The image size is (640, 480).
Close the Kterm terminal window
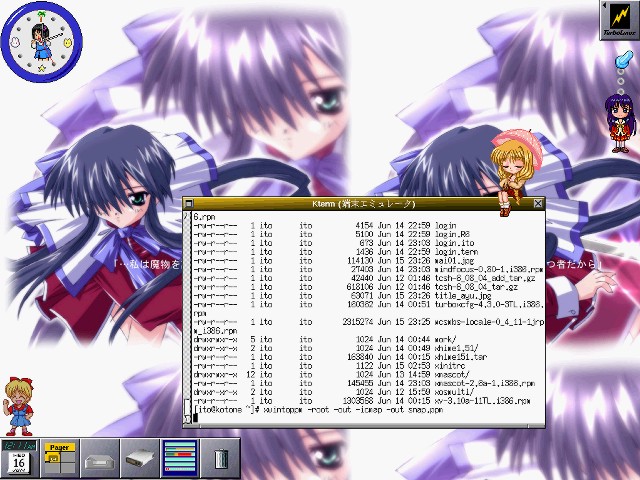point(538,203)
